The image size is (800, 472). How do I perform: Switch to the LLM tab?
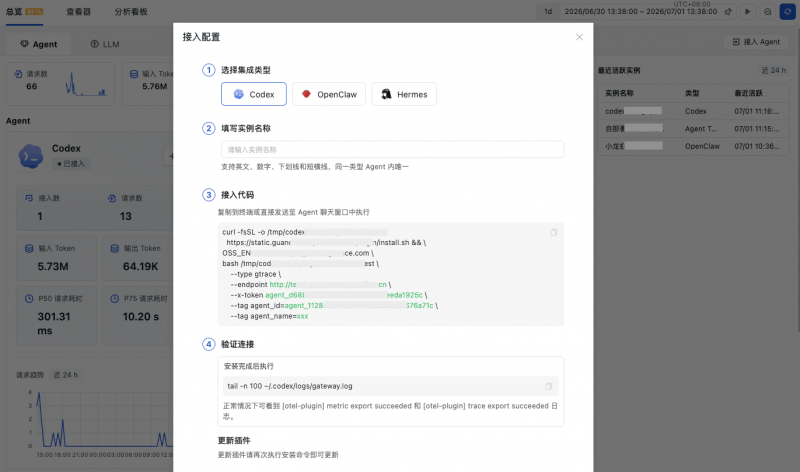click(x=105, y=44)
